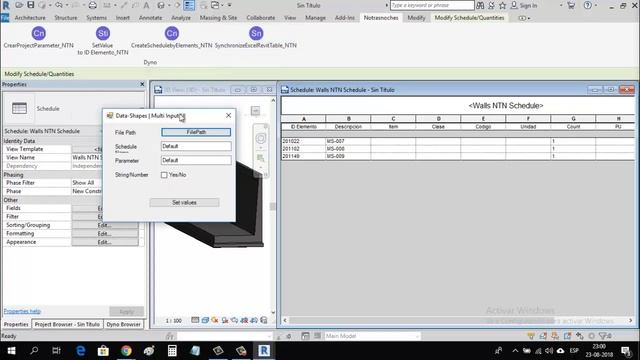Click the Thin Lines icon highlighted in toolbar
Viewport: 640px width, 360px height.
pyautogui.click(x=189, y=5)
